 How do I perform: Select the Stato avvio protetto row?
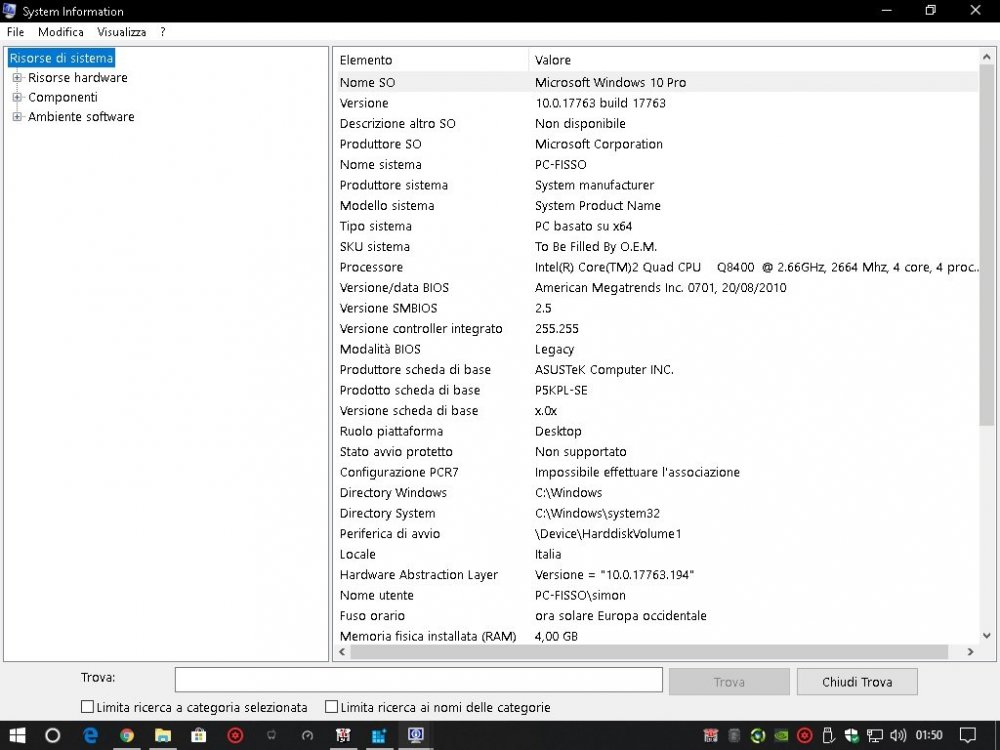pyautogui.click(x=656, y=452)
